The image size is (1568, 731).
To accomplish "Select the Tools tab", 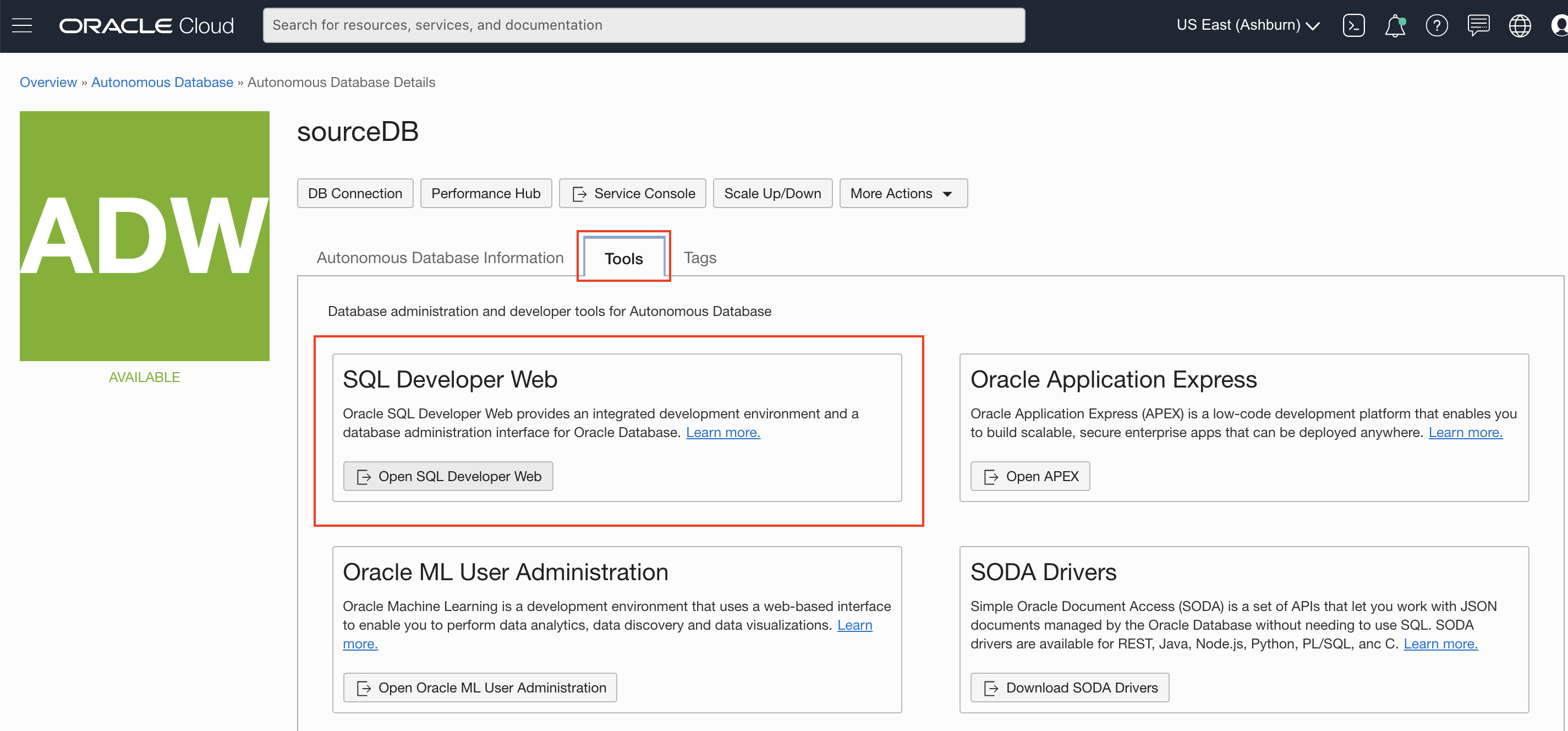I will pyautogui.click(x=623, y=258).
